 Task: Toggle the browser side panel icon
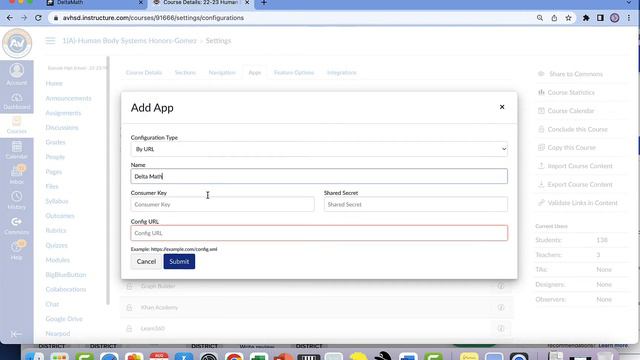tap(600, 18)
